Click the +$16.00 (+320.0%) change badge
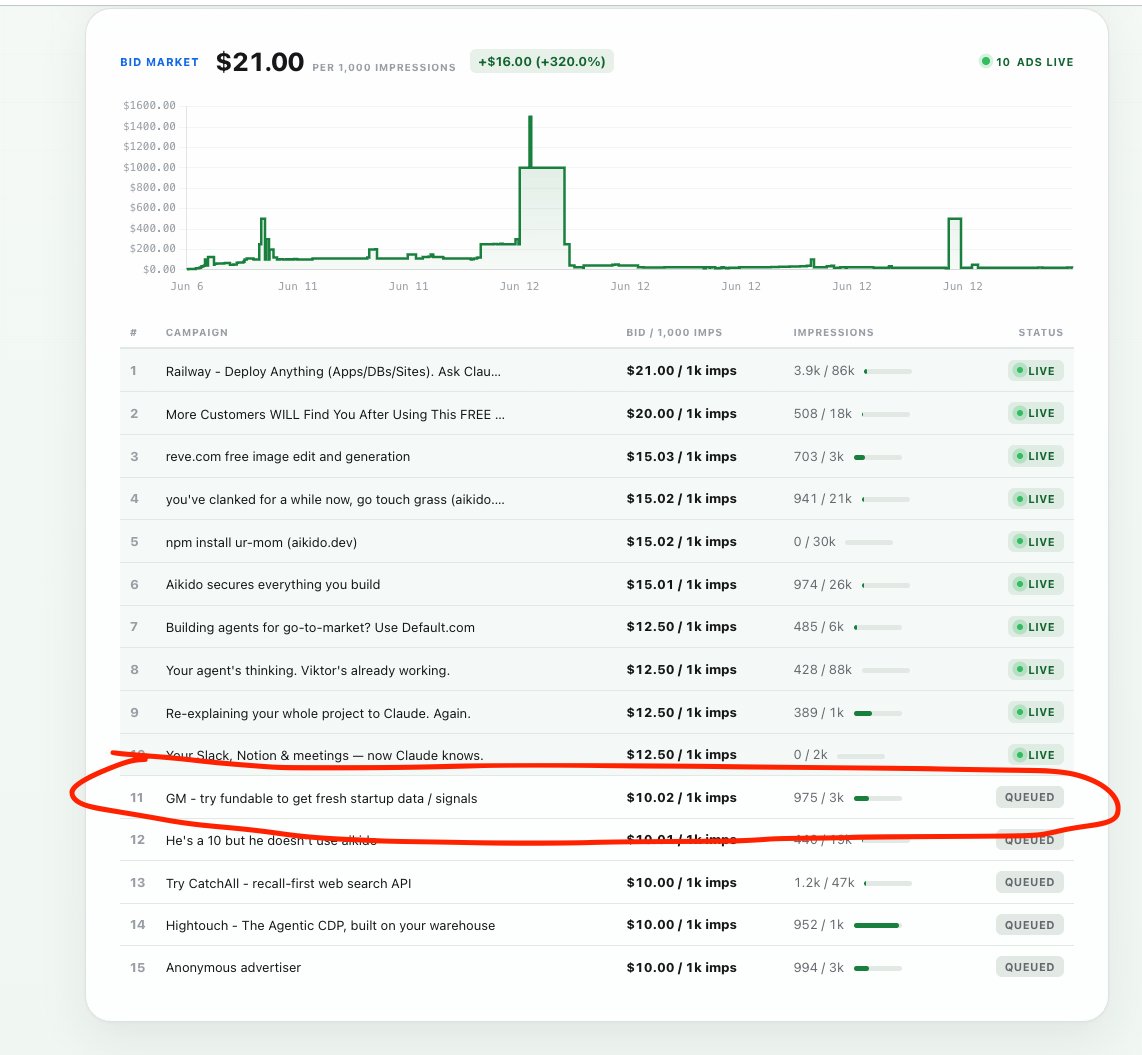The image size is (1142, 1055). click(542, 61)
